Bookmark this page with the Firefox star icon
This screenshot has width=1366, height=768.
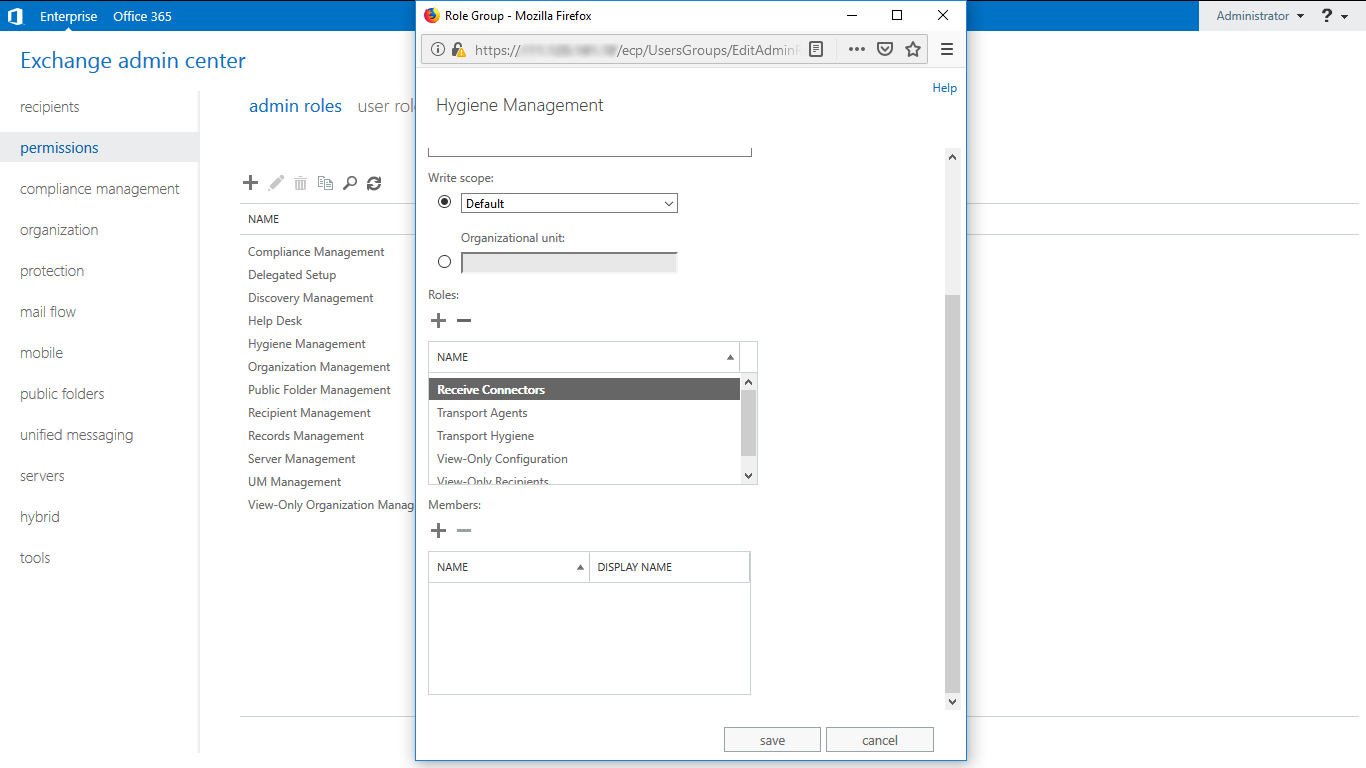coord(913,49)
